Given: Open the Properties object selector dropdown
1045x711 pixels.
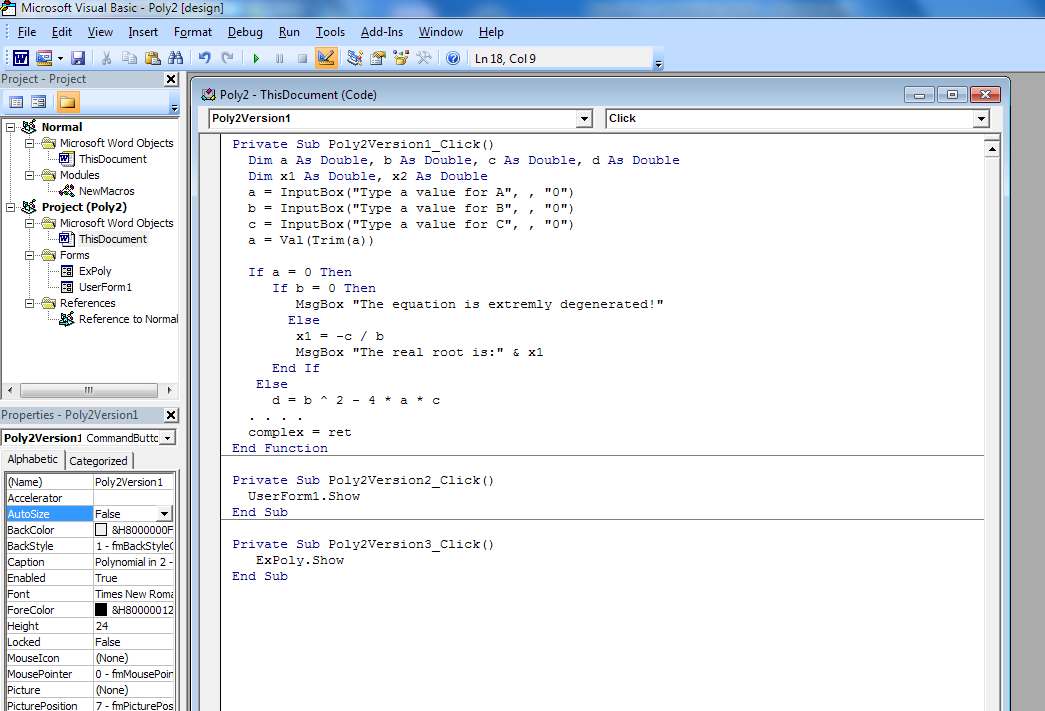Looking at the screenshot, I should [168, 438].
